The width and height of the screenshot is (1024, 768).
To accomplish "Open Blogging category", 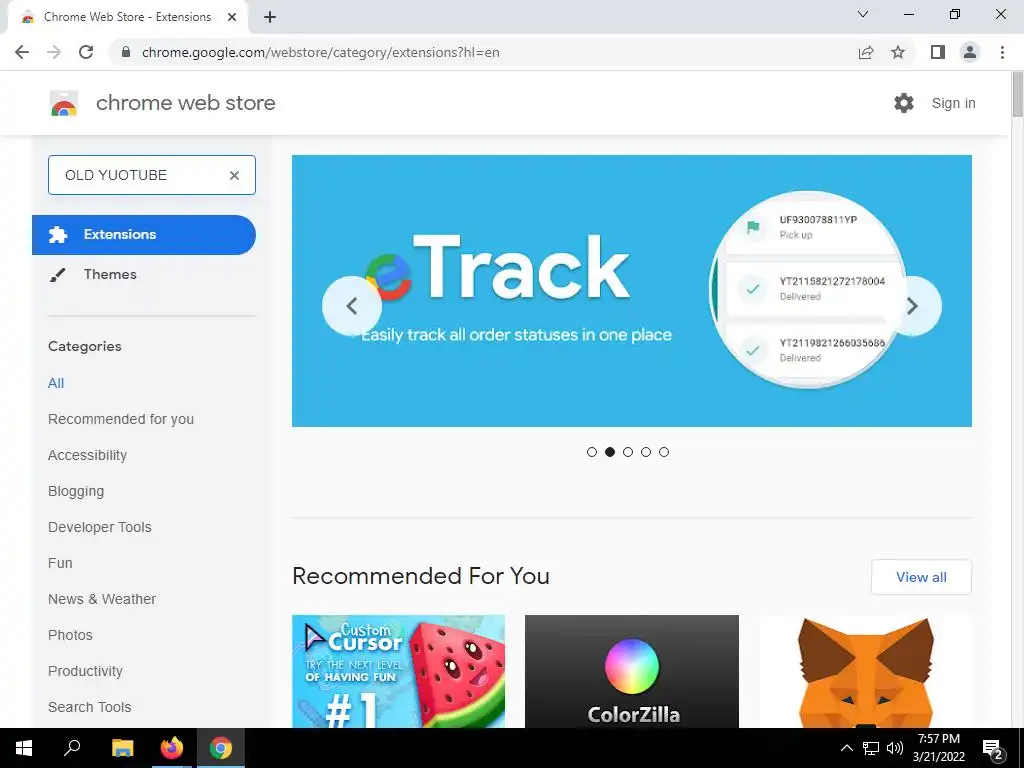I will click(76, 491).
